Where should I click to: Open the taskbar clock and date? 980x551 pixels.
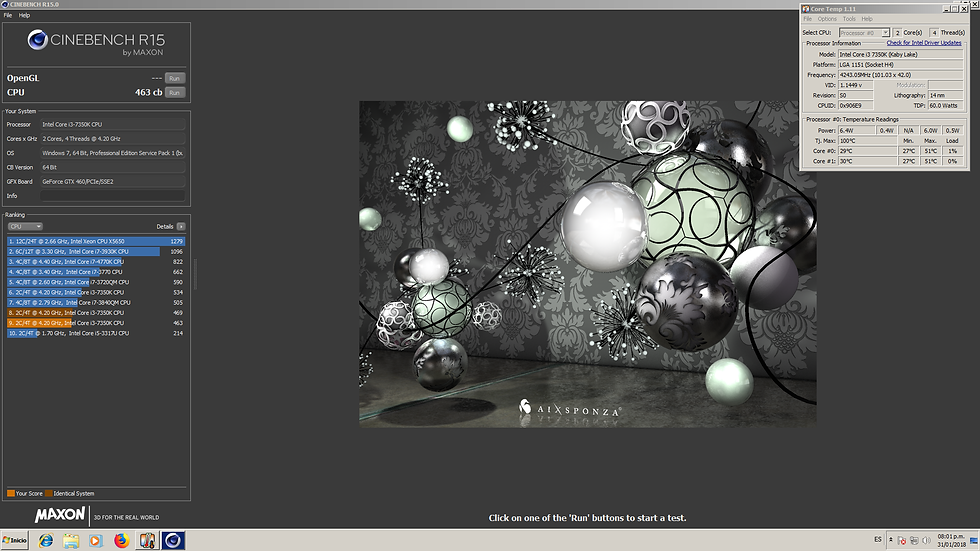(951, 540)
